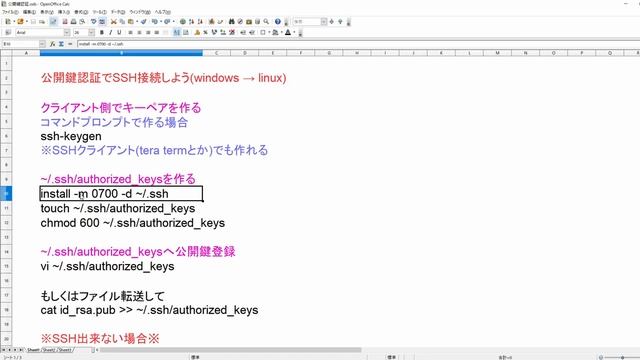
Task: Open the Undo history dropdown arrow
Action: (x=160, y=22)
